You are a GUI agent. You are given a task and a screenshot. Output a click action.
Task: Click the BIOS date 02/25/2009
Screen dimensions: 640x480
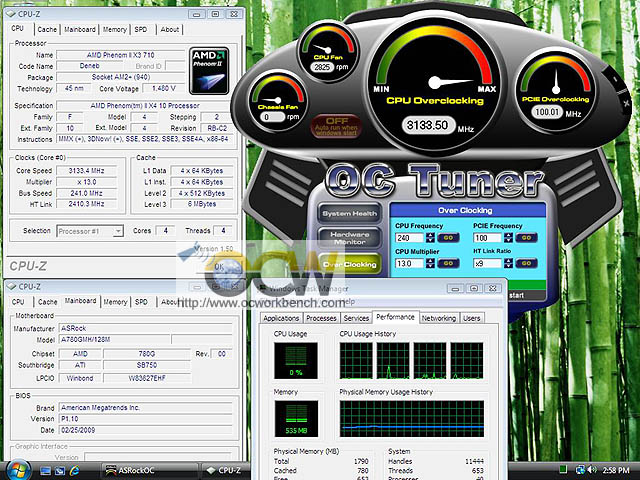pos(146,430)
